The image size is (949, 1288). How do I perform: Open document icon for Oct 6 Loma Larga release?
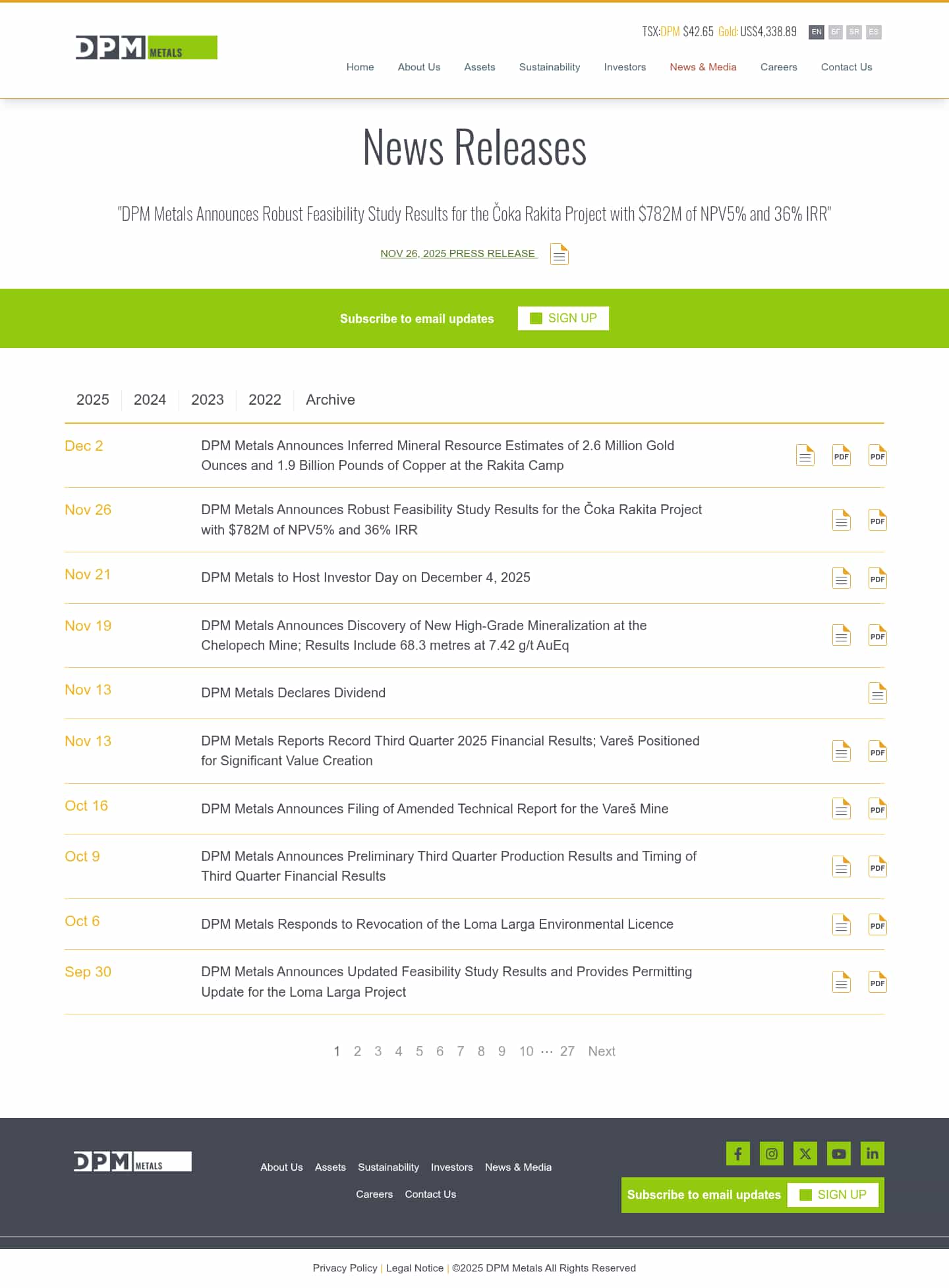842,925
